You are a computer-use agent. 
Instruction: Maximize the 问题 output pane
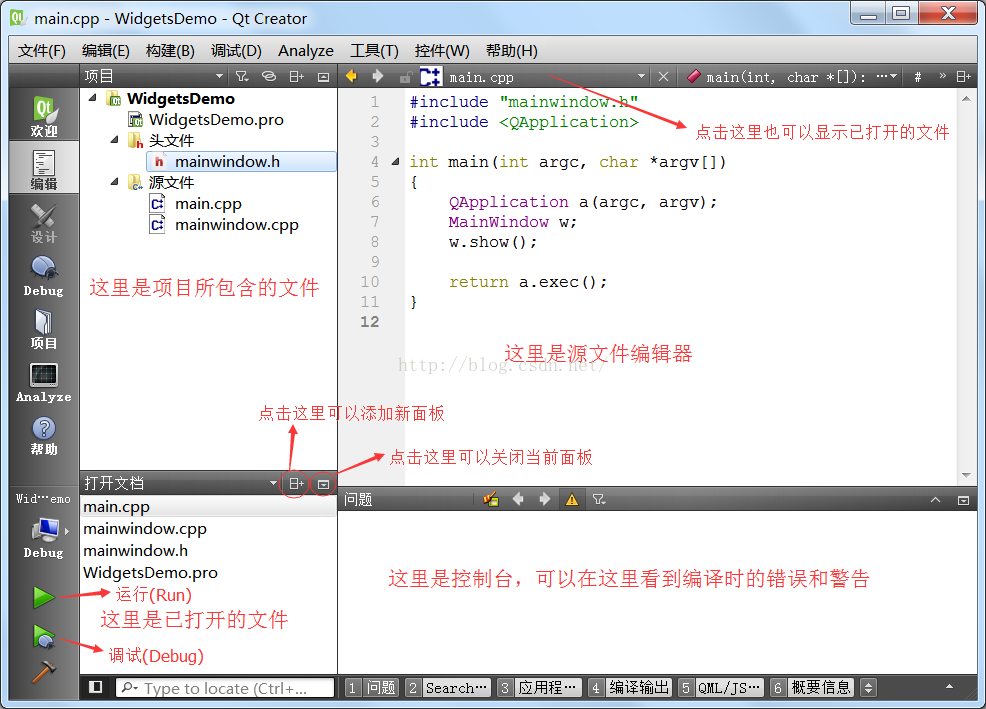(x=936, y=500)
